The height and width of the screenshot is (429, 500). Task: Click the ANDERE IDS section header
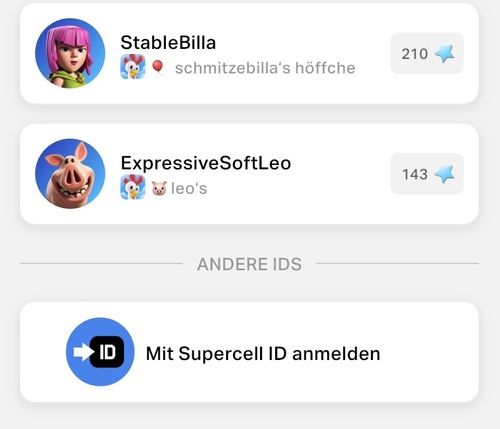click(249, 264)
